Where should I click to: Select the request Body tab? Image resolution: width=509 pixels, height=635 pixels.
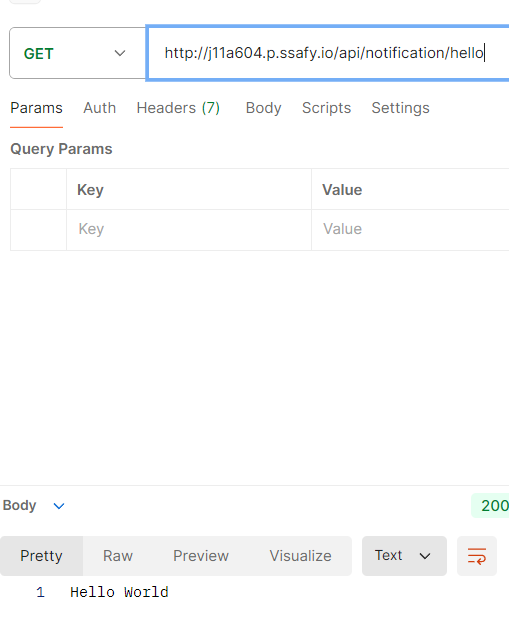[263, 108]
